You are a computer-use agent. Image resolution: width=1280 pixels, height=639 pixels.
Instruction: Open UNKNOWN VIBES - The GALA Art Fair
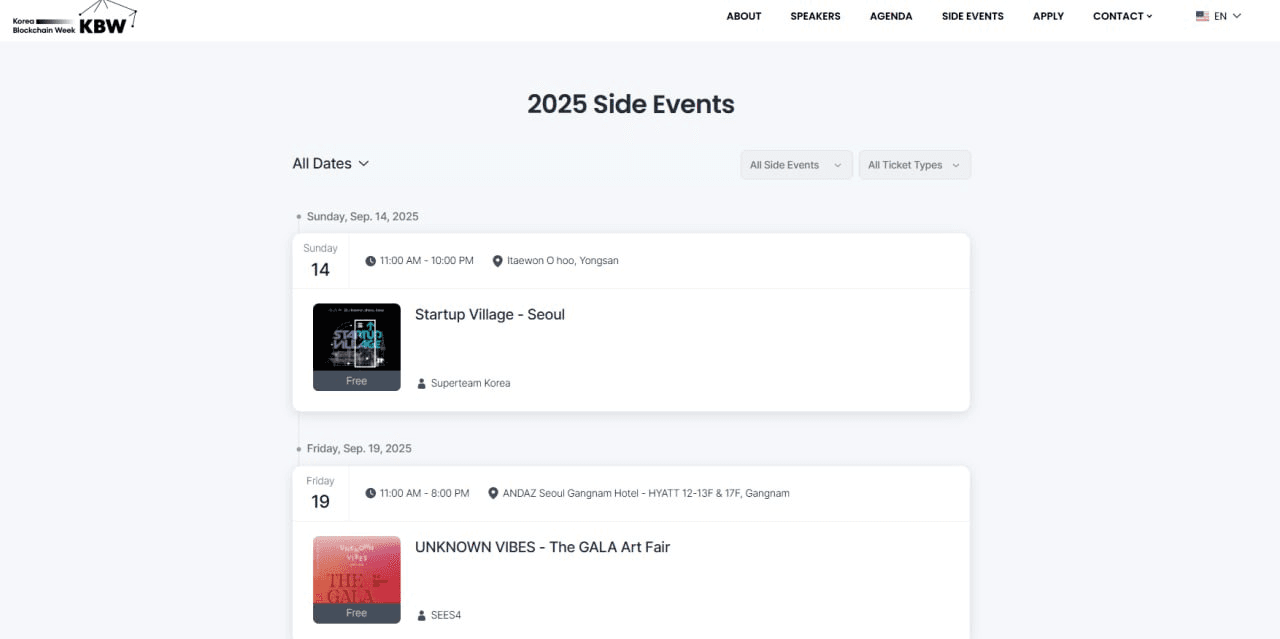[x=542, y=547]
